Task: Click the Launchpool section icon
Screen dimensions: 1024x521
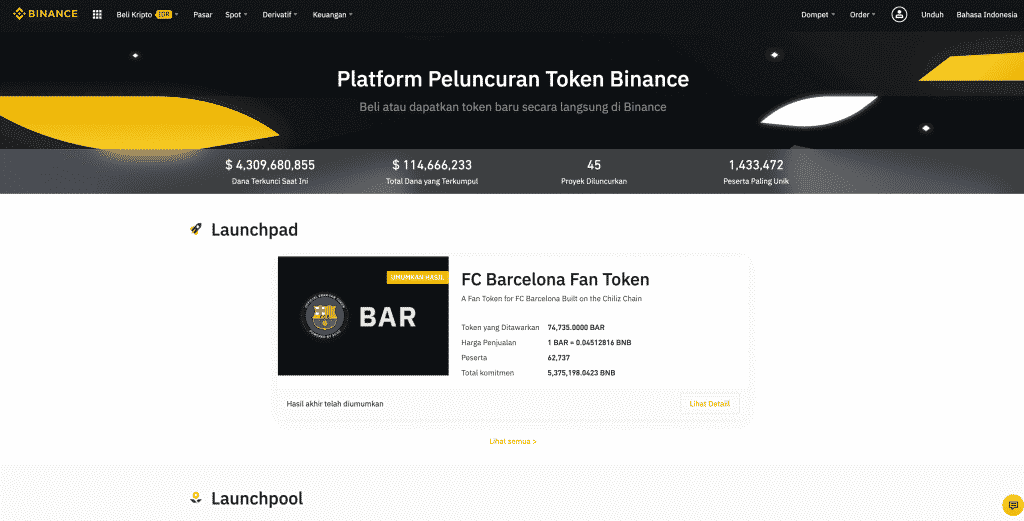Action: point(196,498)
